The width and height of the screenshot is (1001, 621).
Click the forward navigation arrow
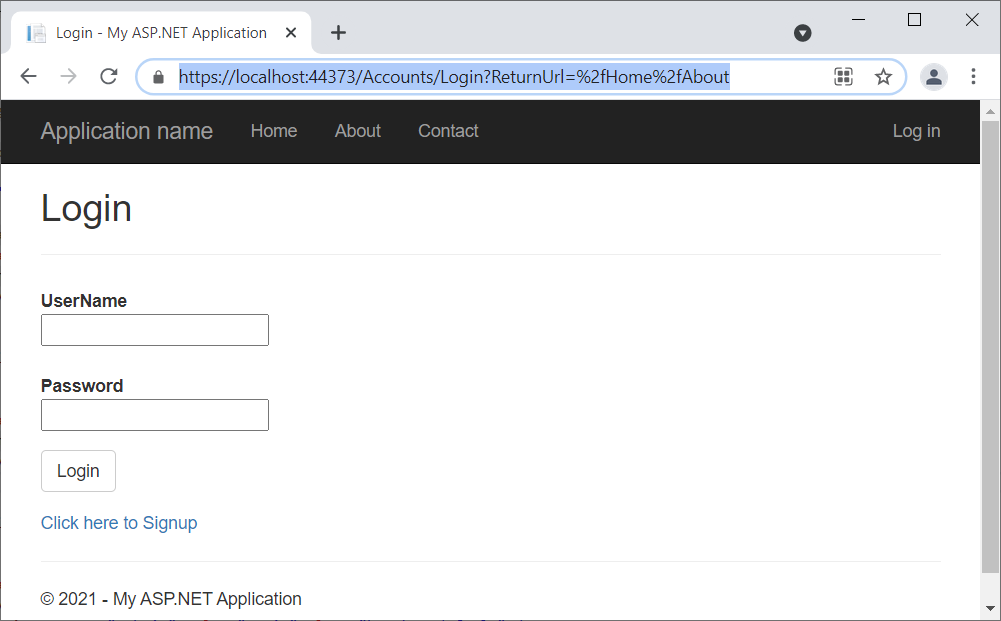point(67,76)
